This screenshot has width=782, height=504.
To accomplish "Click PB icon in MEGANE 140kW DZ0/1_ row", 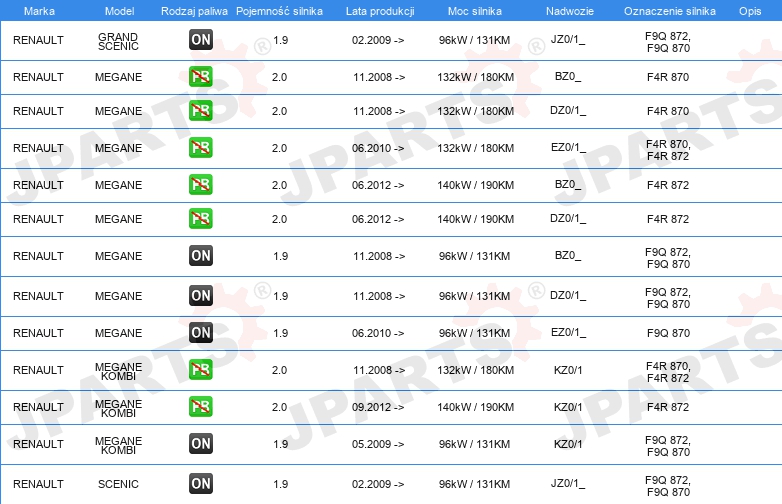I will [201, 218].
